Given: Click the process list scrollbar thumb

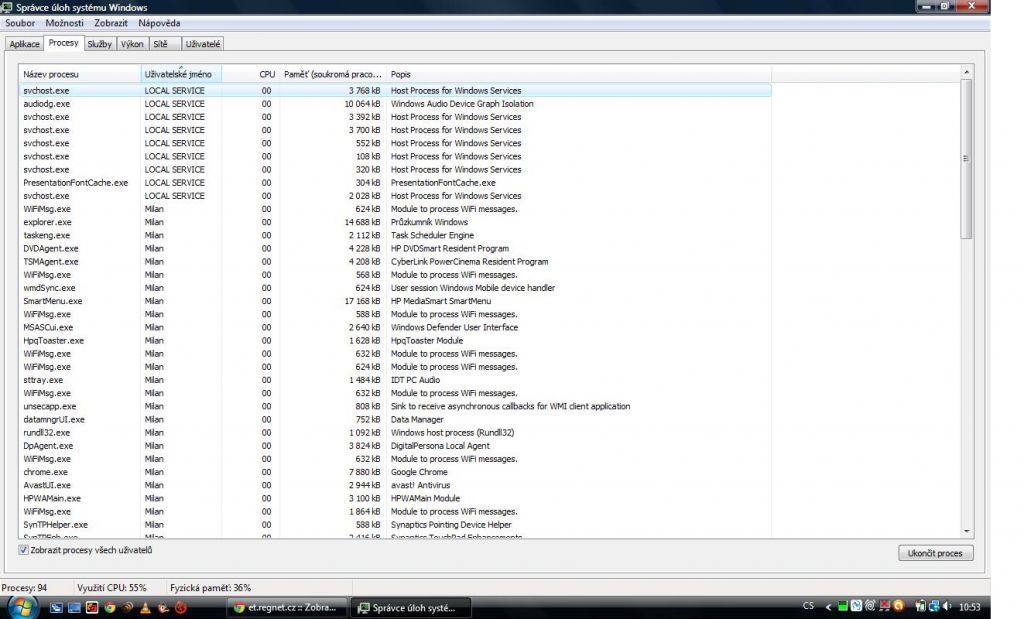Looking at the screenshot, I should 967,159.
